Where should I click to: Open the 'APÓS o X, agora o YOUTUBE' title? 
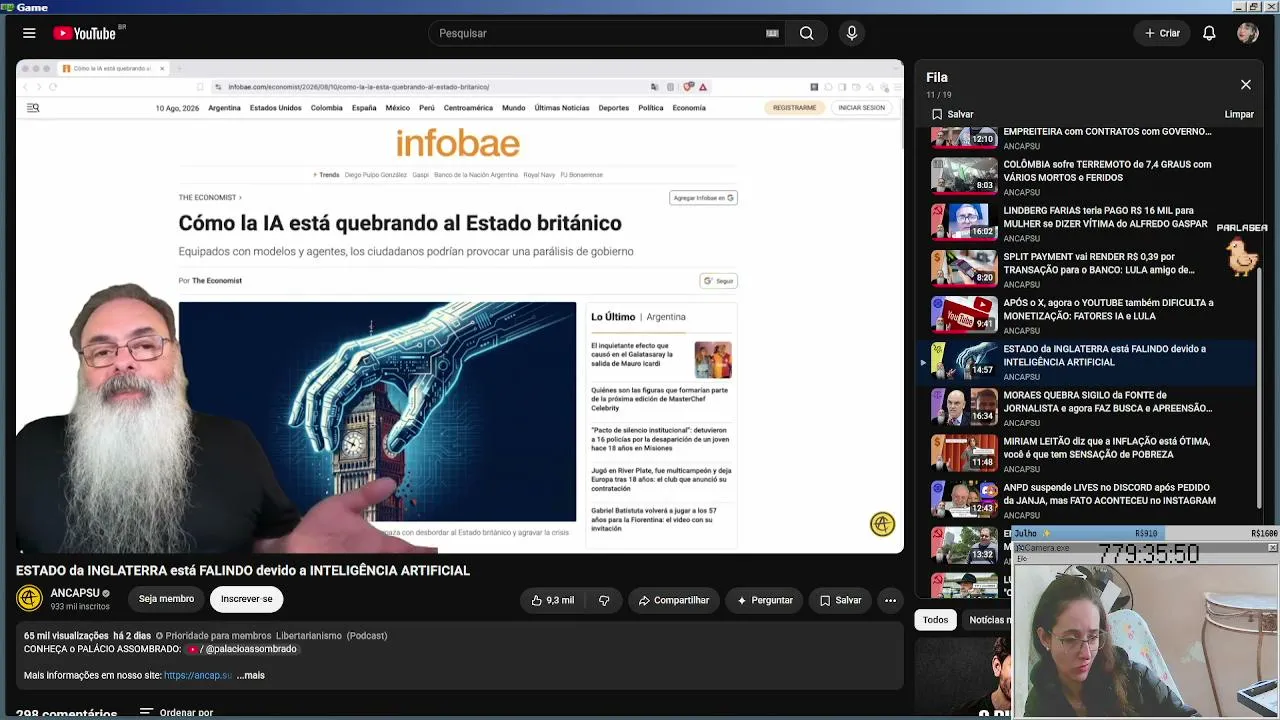[x=1108, y=309]
